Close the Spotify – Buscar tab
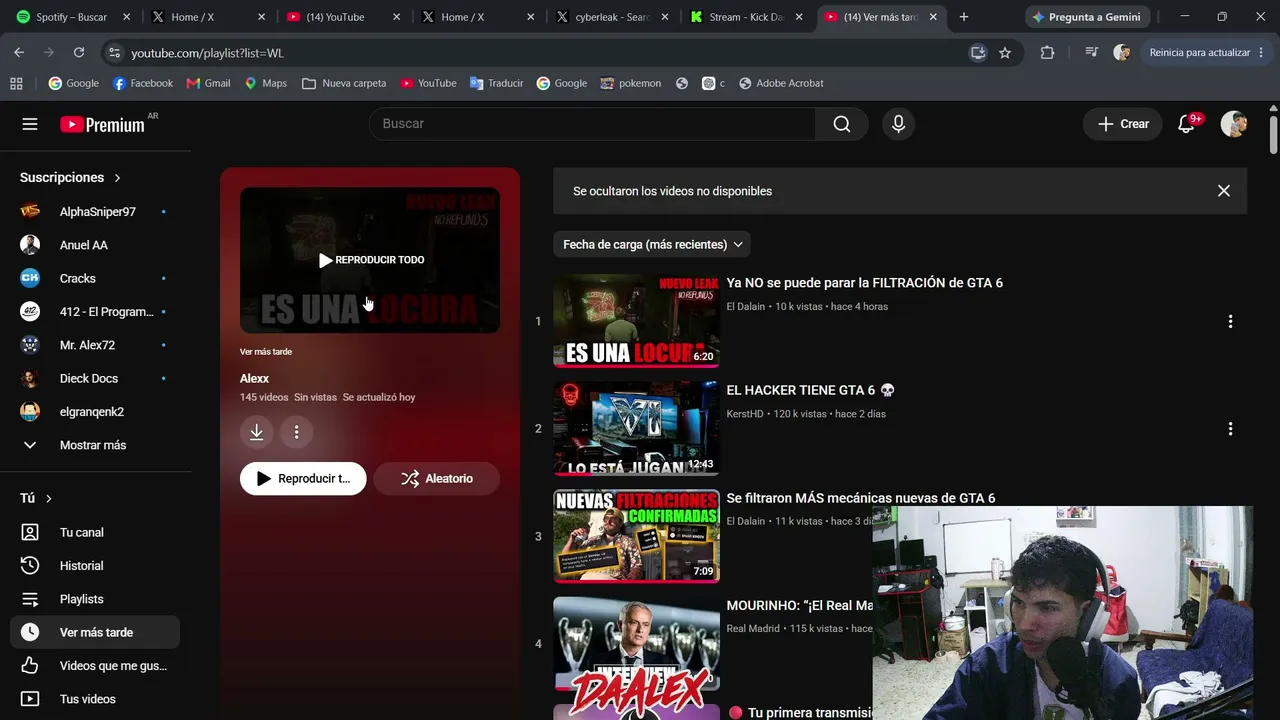1280x720 pixels. (x=126, y=17)
